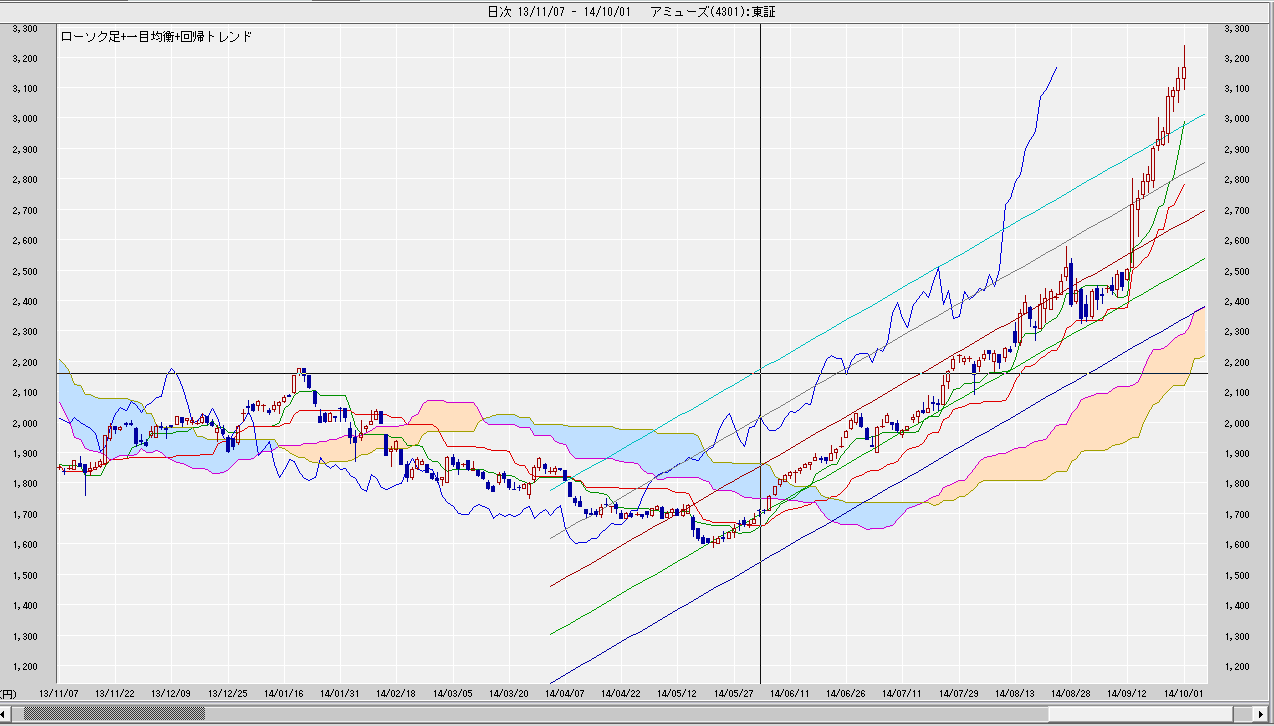Click the 14/04/07 date axis label
The width and height of the screenshot is (1274, 726).
tap(566, 692)
